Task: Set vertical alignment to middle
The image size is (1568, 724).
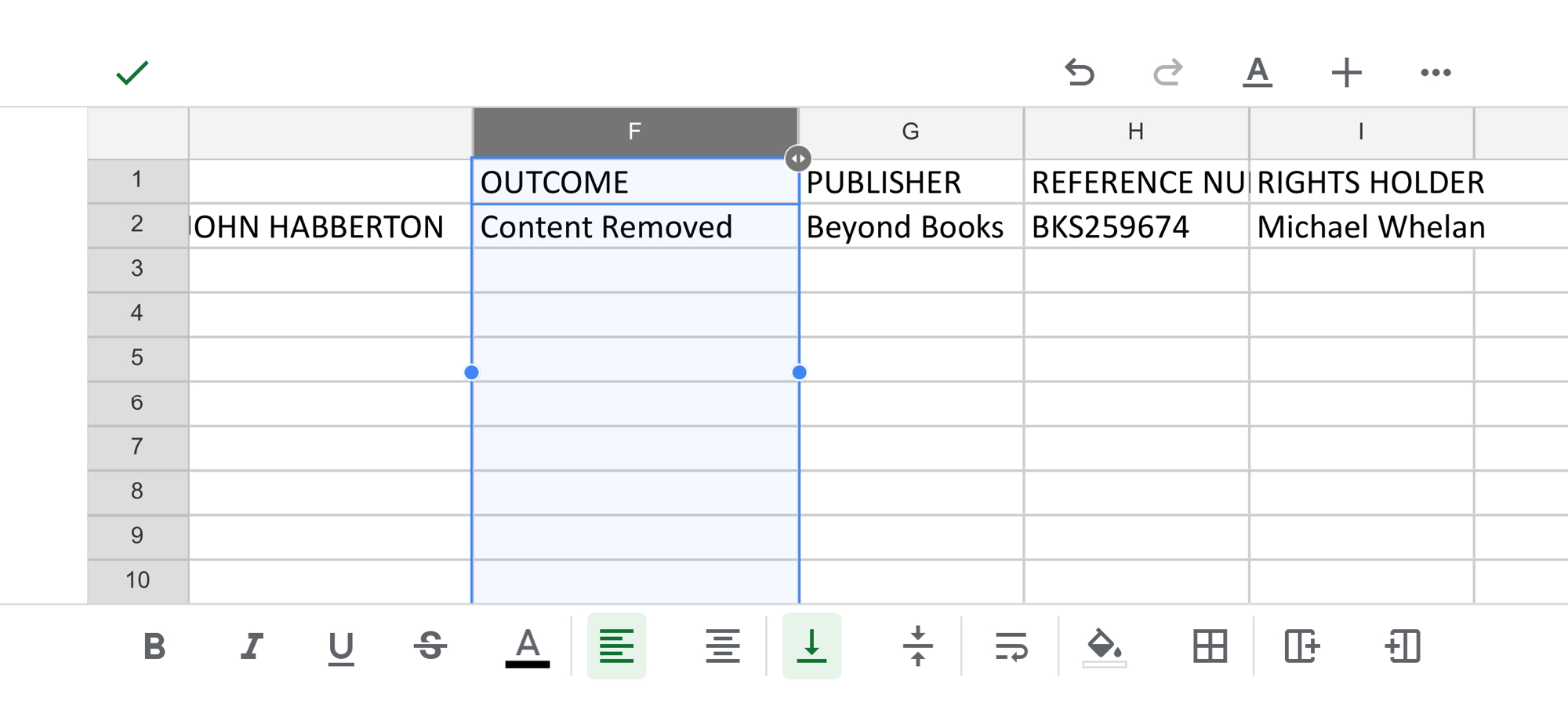Action: (x=917, y=646)
